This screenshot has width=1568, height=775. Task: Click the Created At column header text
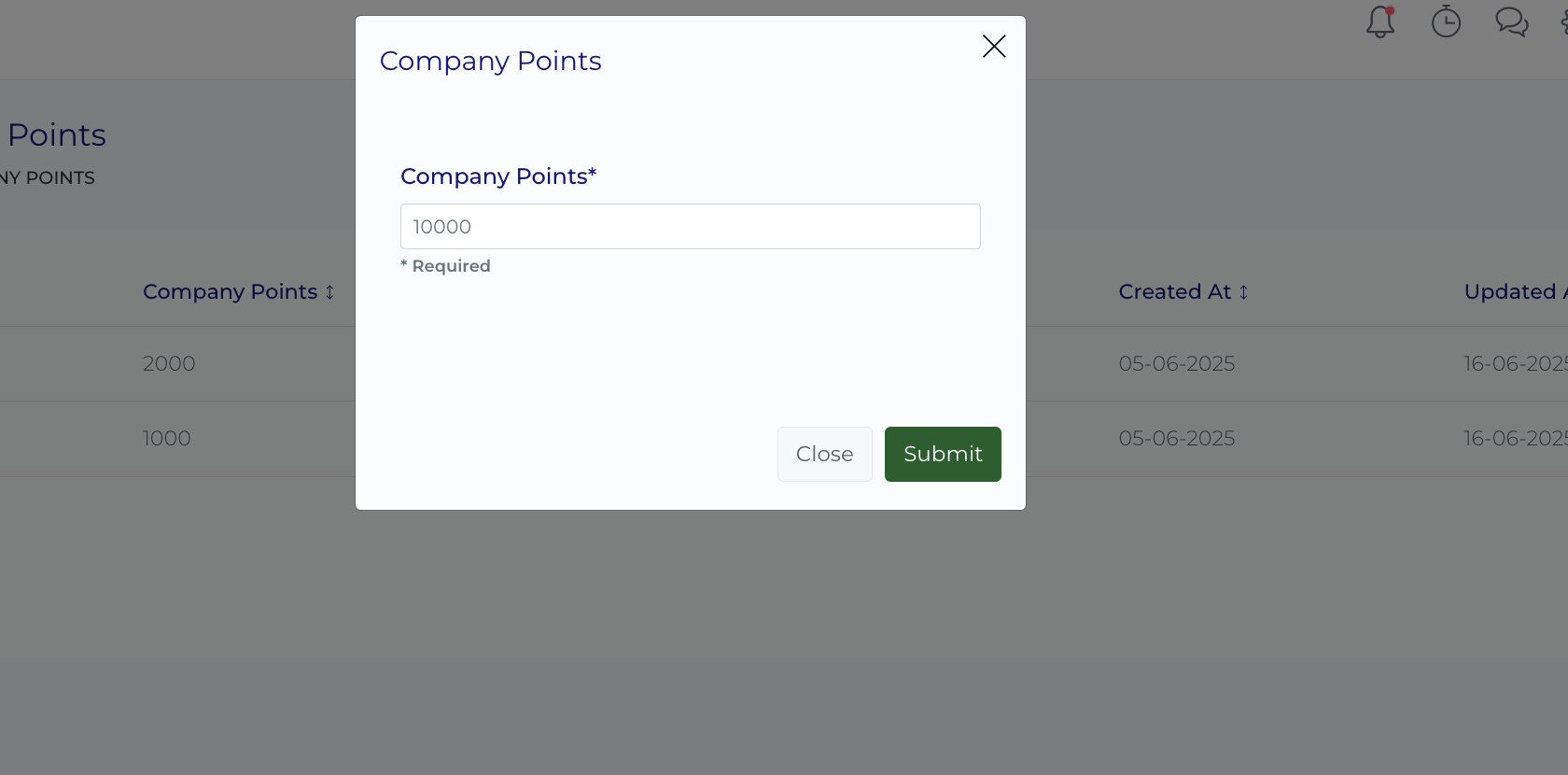click(1174, 292)
